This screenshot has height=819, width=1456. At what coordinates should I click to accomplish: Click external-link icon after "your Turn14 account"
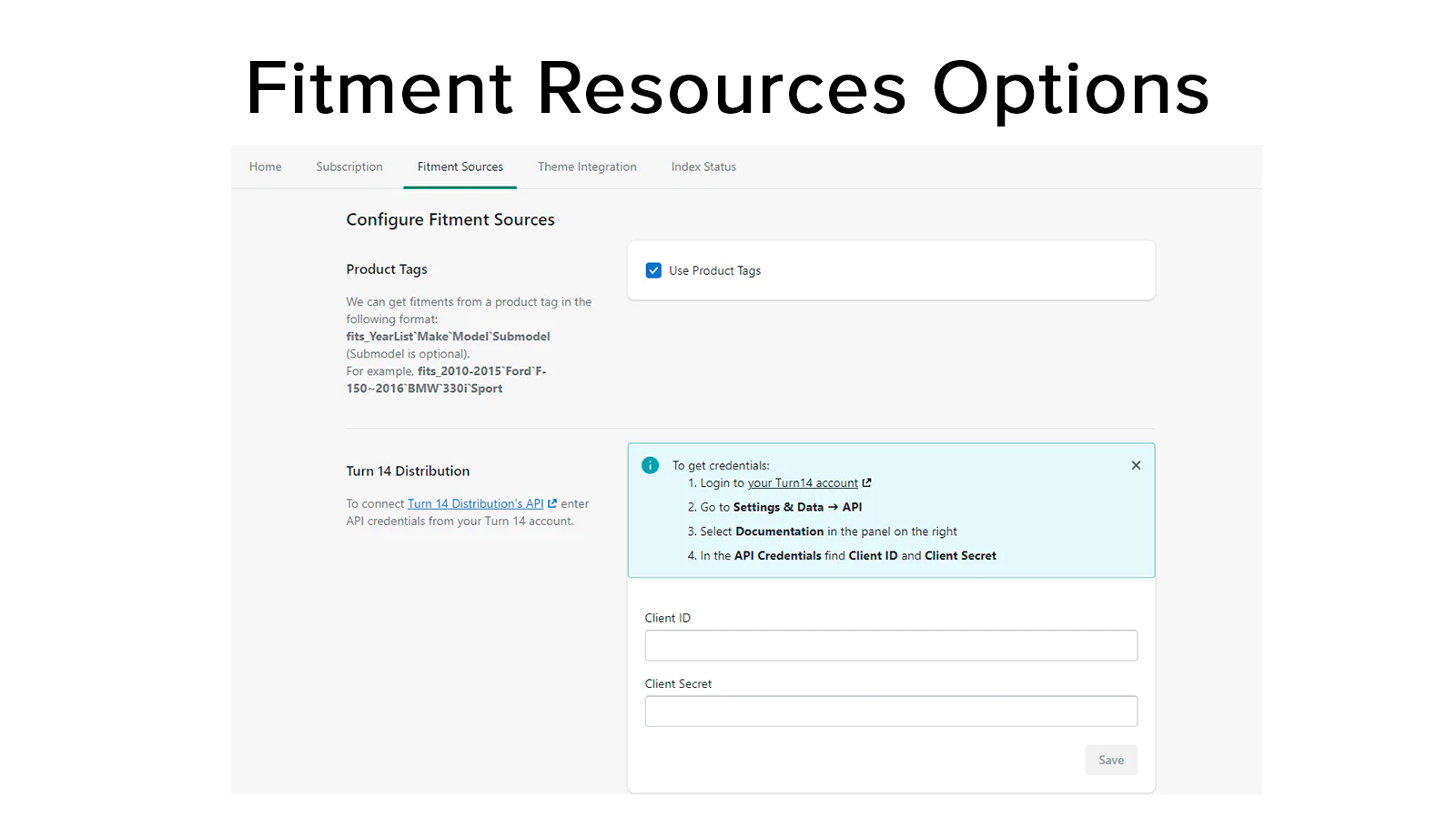pyautogui.click(x=866, y=483)
